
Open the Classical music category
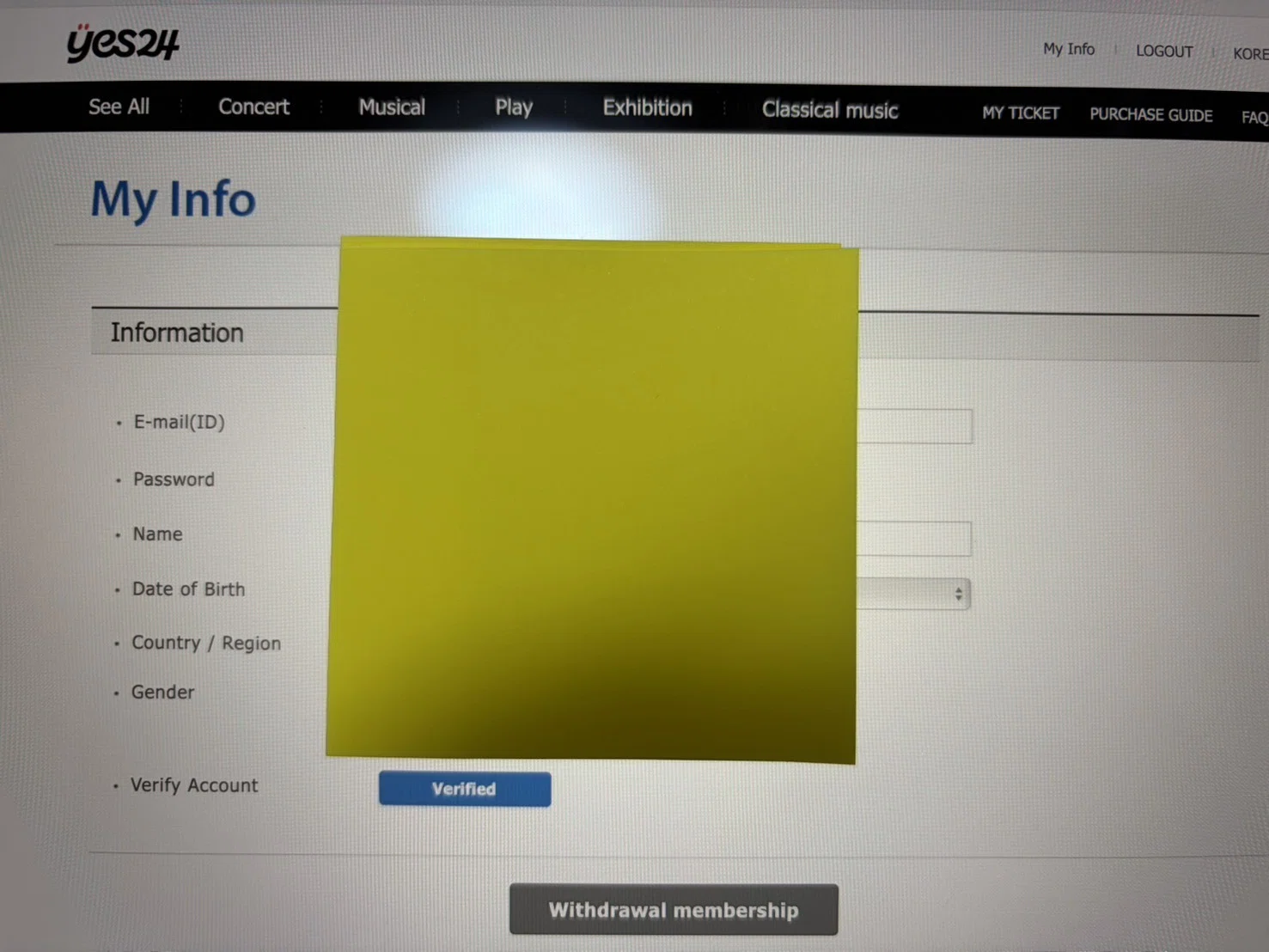(x=830, y=110)
